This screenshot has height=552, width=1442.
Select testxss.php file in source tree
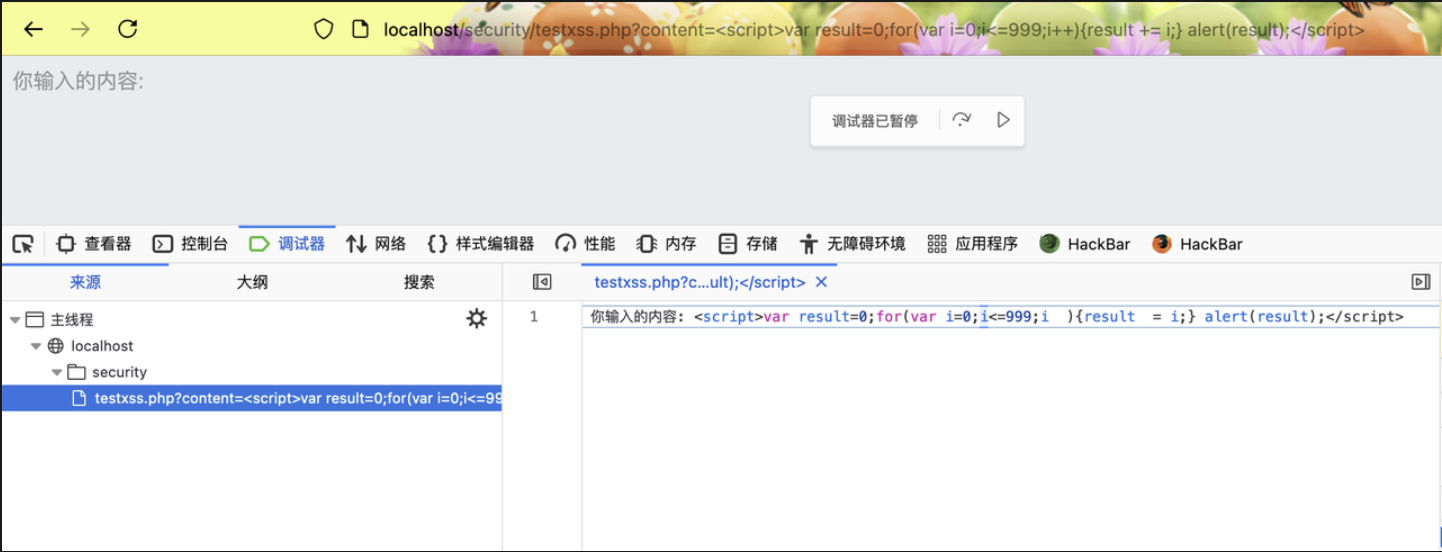251,398
